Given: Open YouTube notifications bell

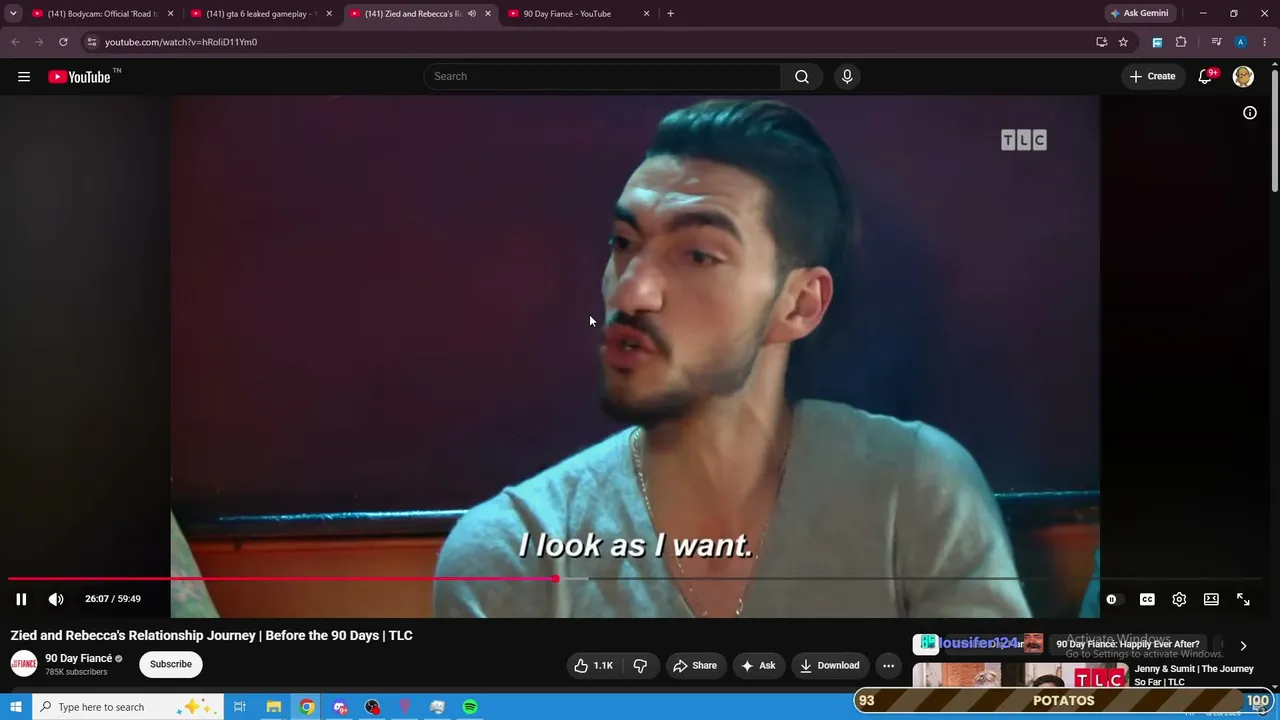Looking at the screenshot, I should click(1206, 77).
